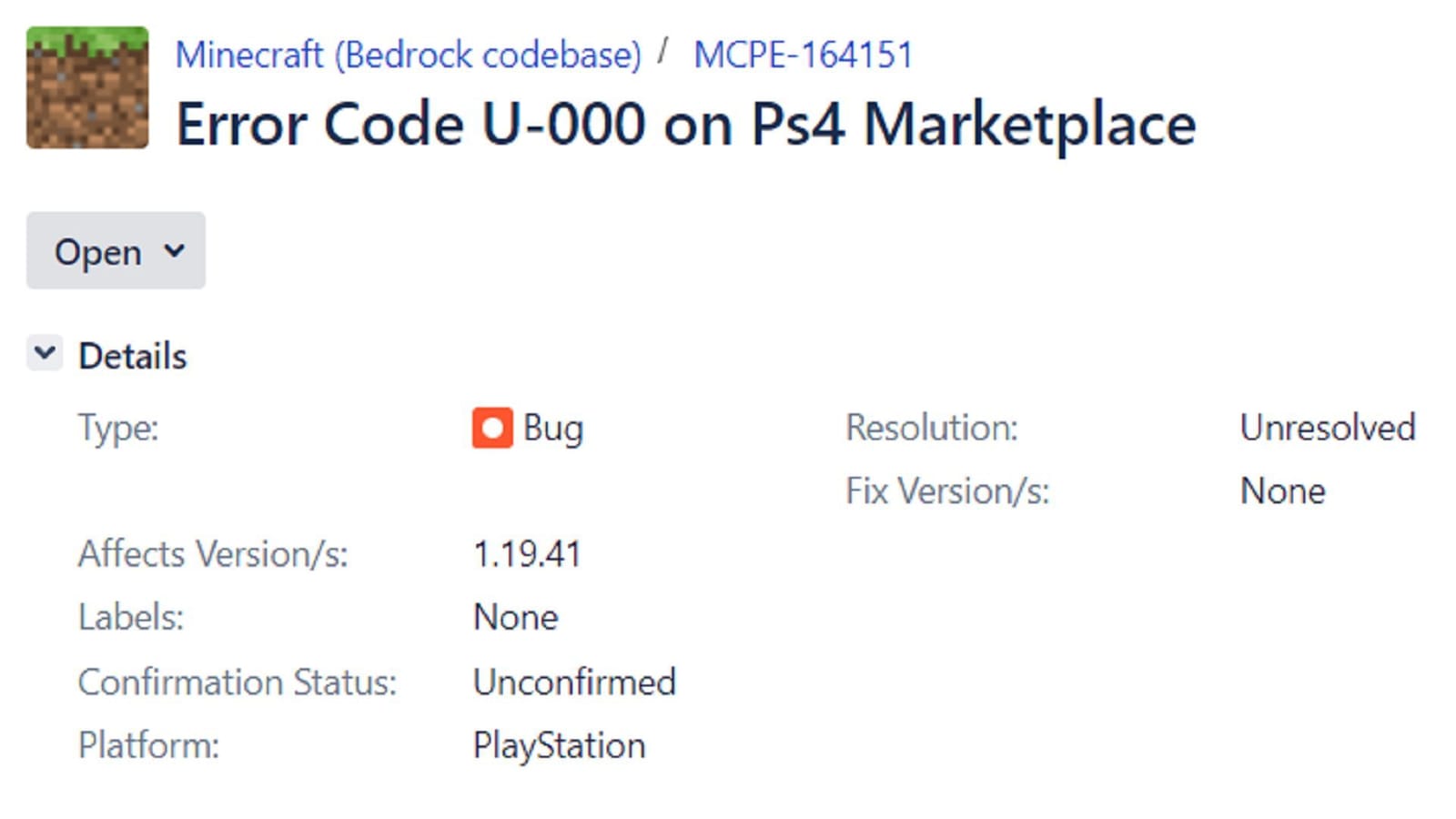Open issue MCPE-164151 via breadcrumb link
The image size is (1456, 819).
point(801,56)
